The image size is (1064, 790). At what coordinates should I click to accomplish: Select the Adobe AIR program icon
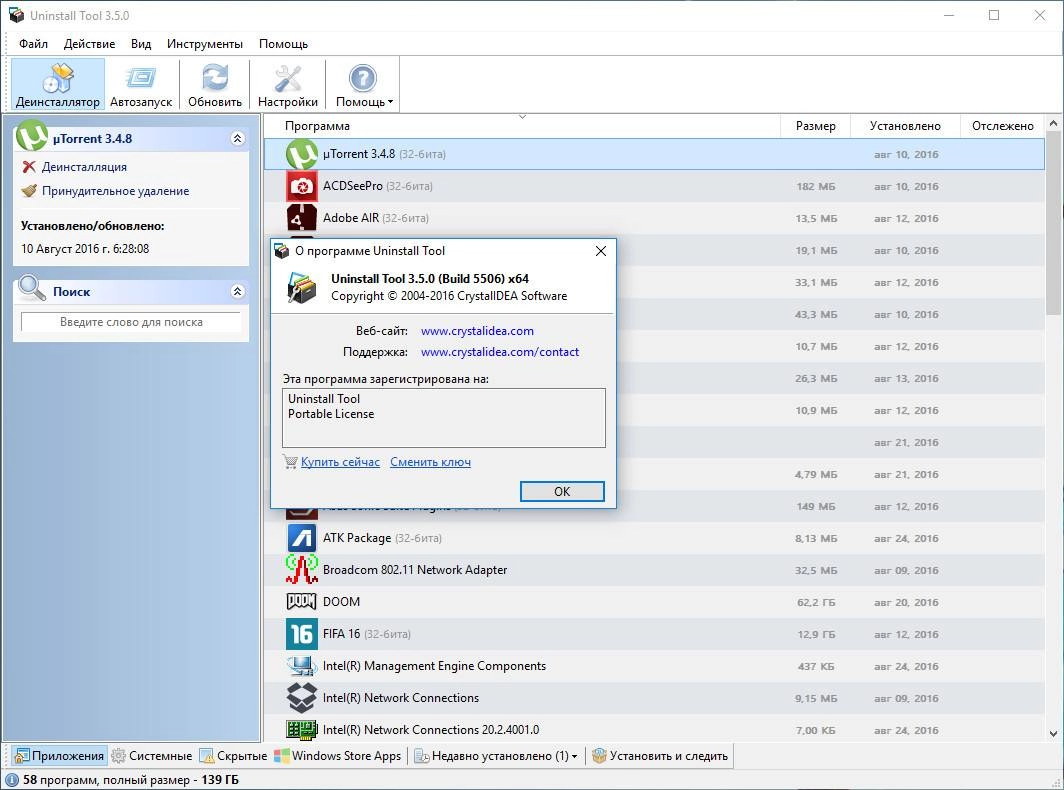point(301,218)
